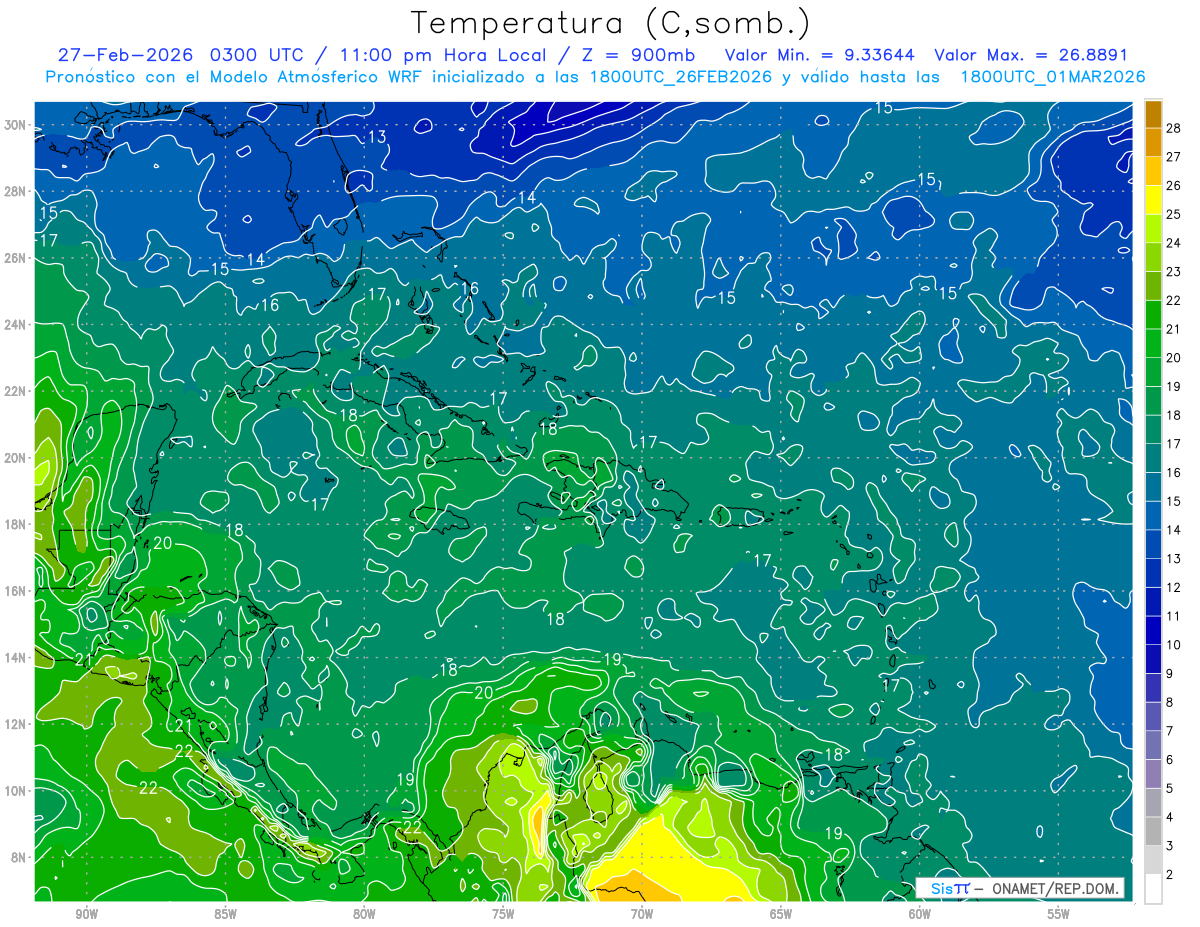This screenshot has width=1200, height=927.
Task: Click legend scale value 26
Action: click(1174, 185)
